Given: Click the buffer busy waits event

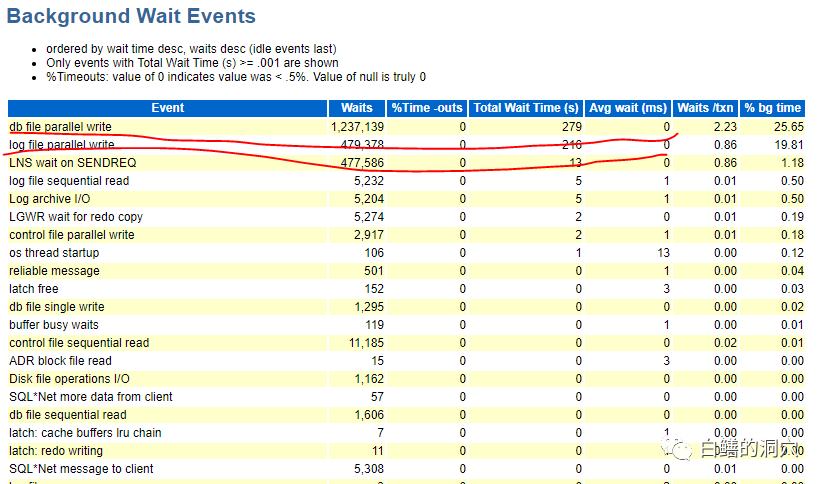Looking at the screenshot, I should 54,325.
